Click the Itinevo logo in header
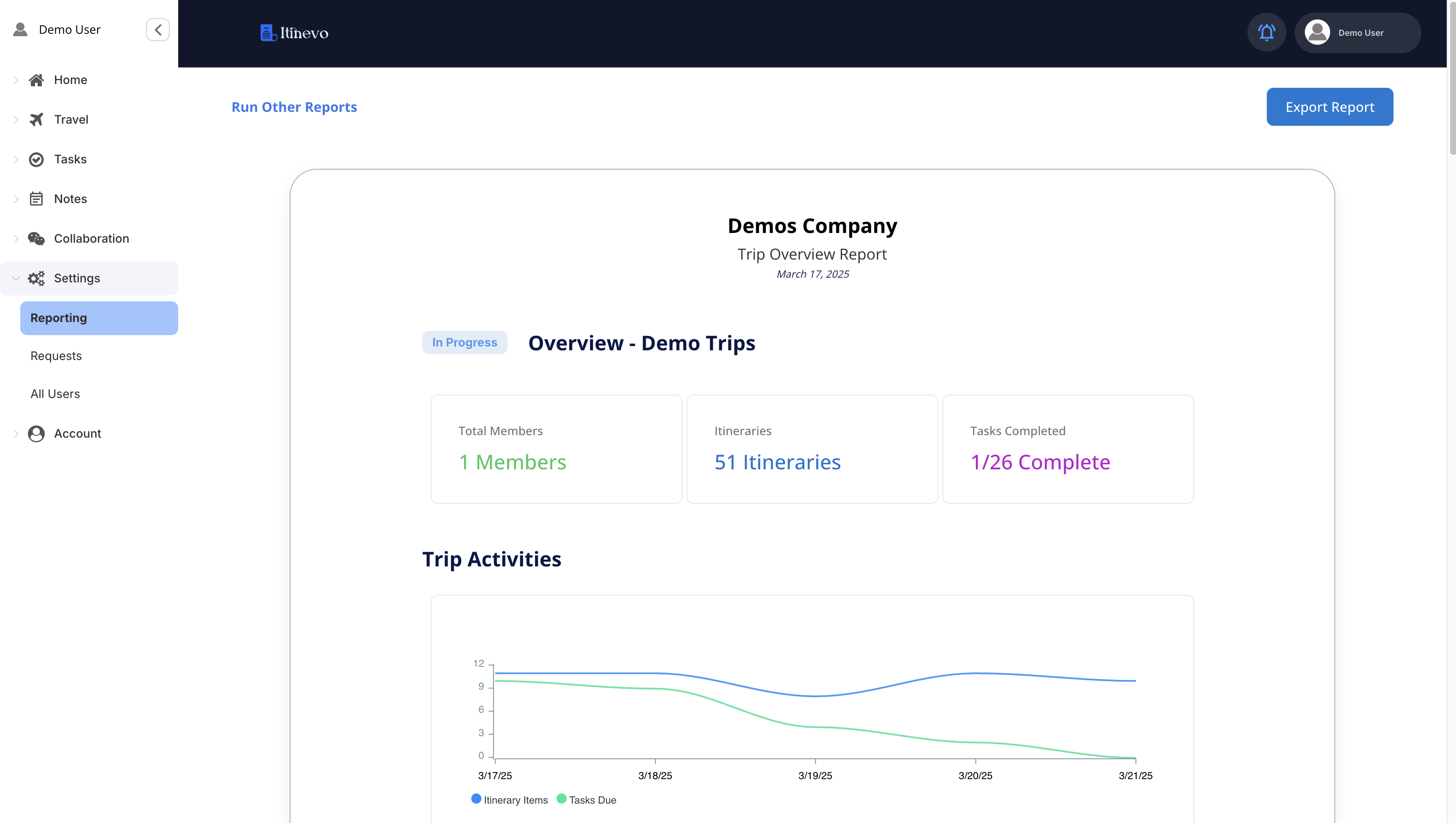The height and width of the screenshot is (823, 1456). tap(294, 33)
